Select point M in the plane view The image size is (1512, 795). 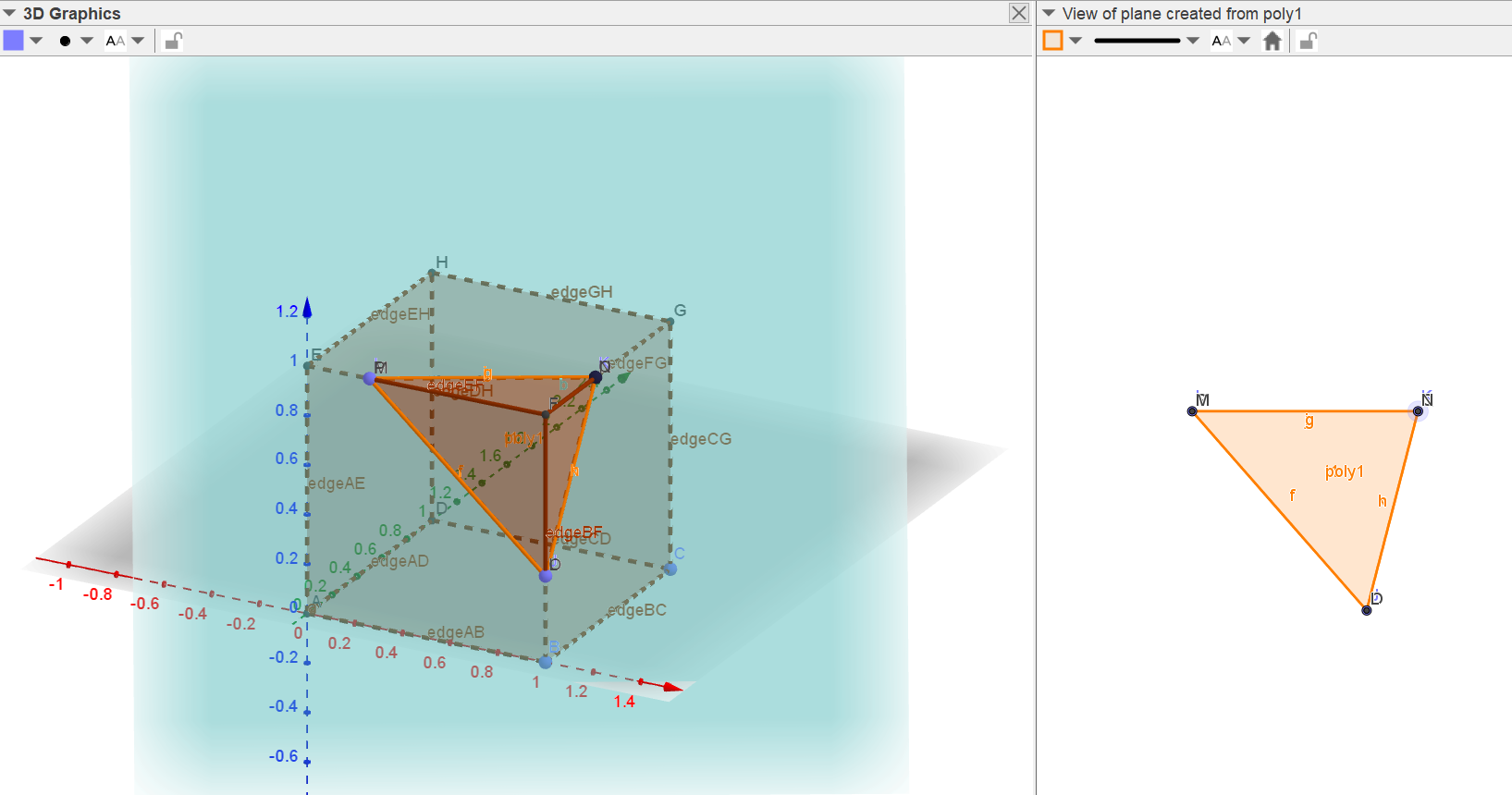[1192, 411]
